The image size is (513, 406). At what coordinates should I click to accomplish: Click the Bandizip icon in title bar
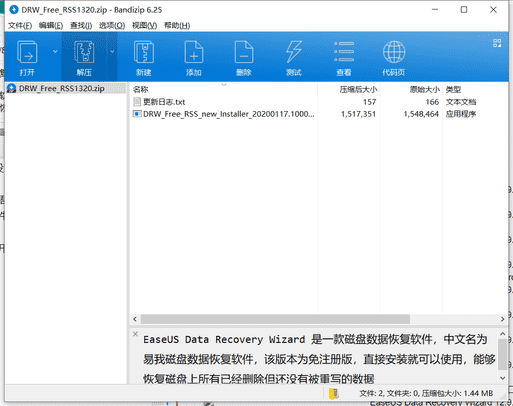(x=14, y=10)
